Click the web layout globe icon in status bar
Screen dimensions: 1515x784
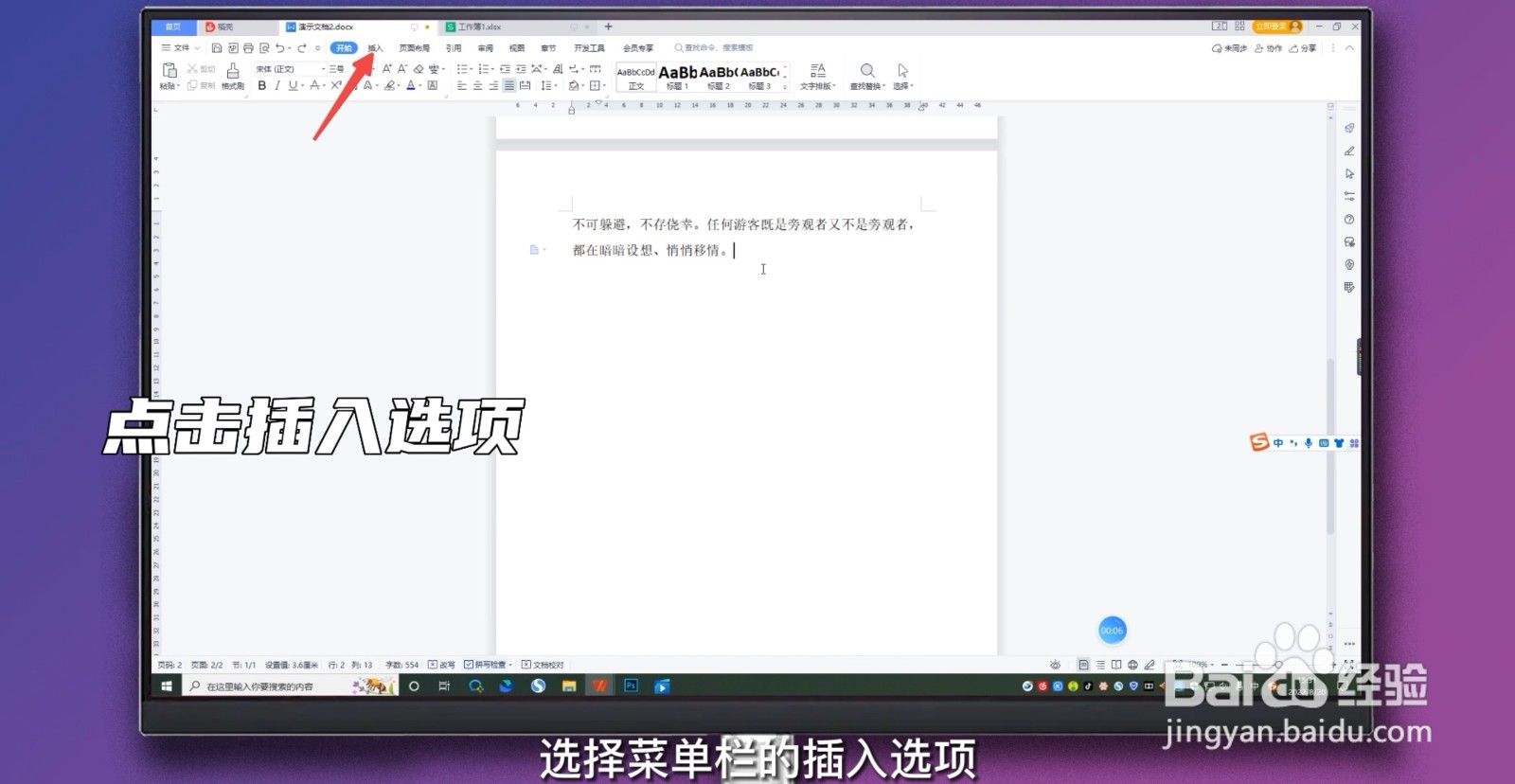tap(1132, 665)
